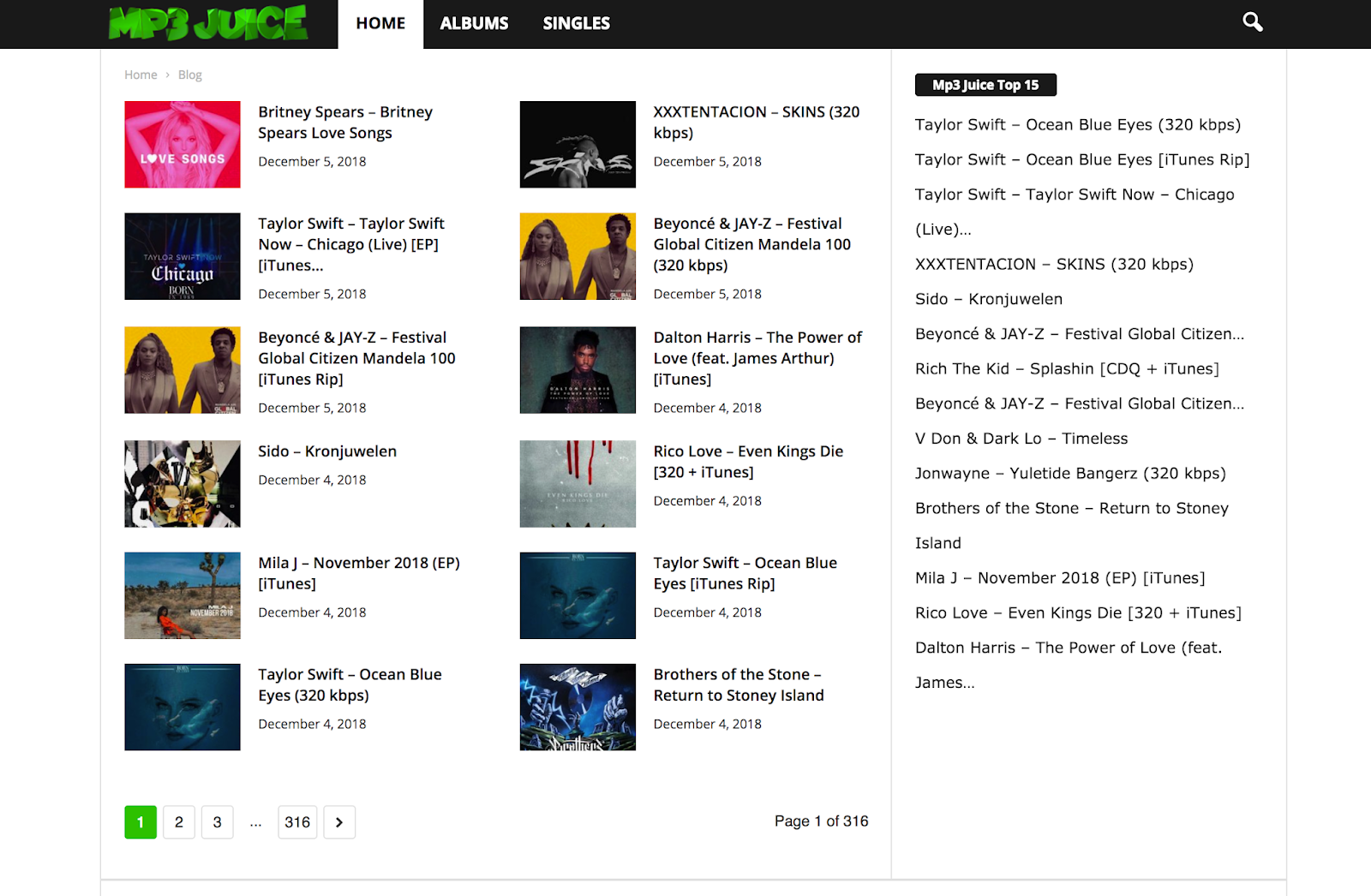This screenshot has width=1371, height=896.
Task: Open sidebar Mila J – November 2018 (EP) link
Action: coord(1060,578)
